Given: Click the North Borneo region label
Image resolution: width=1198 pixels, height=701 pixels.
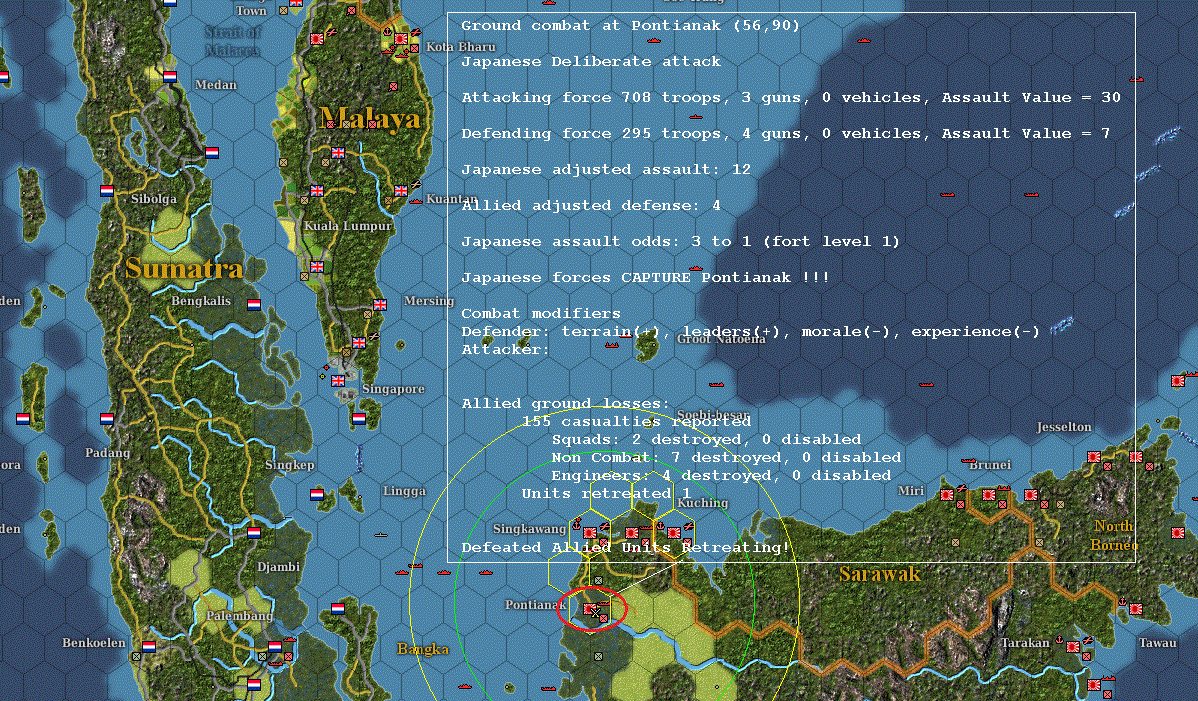Looking at the screenshot, I should click(x=1115, y=535).
